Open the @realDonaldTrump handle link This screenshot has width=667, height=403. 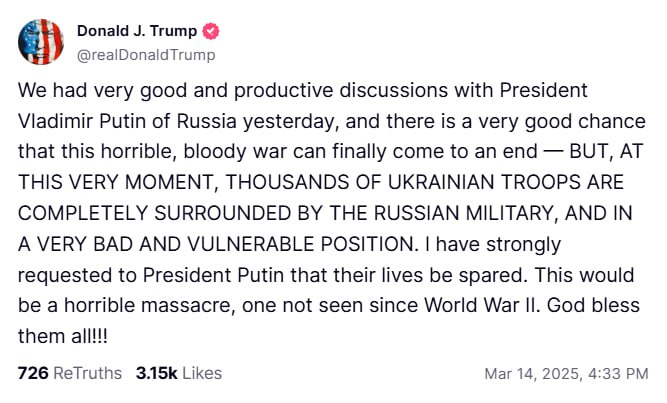pyautogui.click(x=145, y=54)
